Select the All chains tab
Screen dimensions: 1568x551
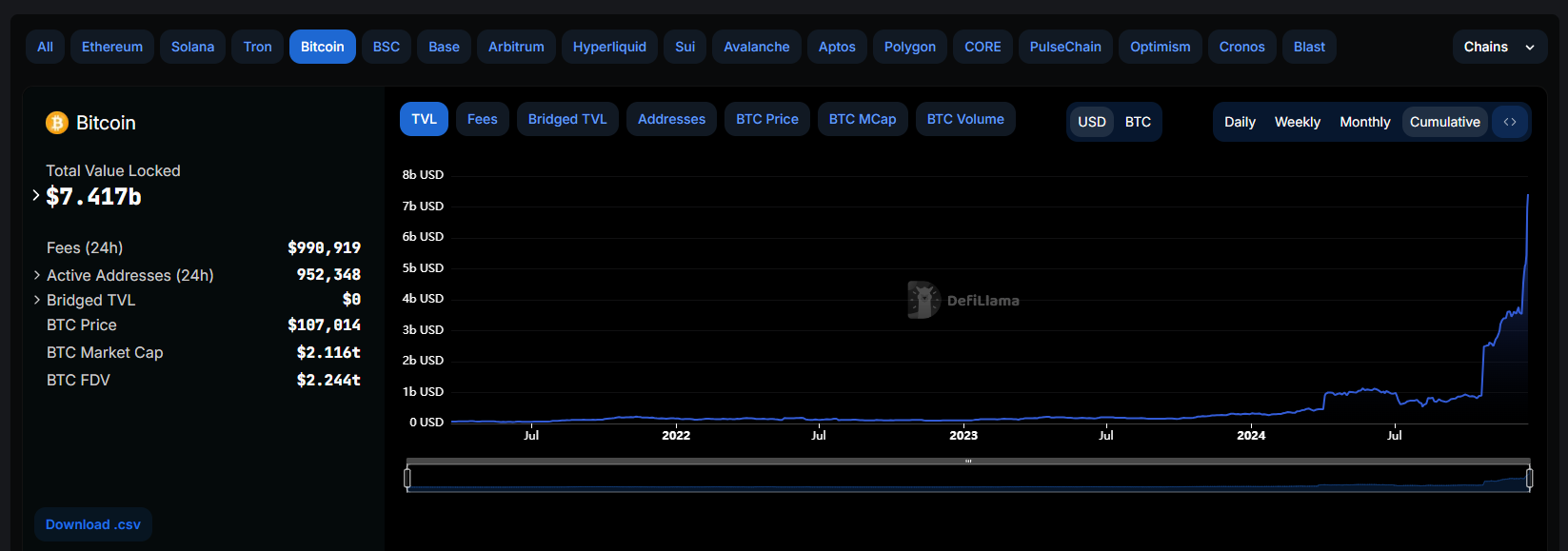[x=45, y=47]
